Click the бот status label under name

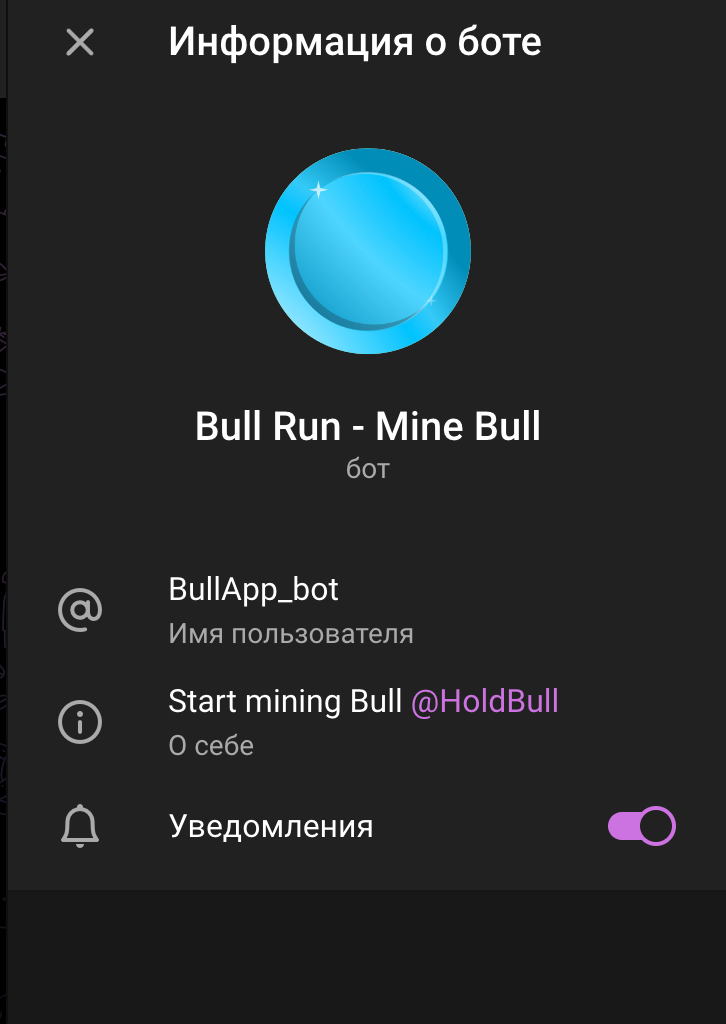pyautogui.click(x=368, y=469)
